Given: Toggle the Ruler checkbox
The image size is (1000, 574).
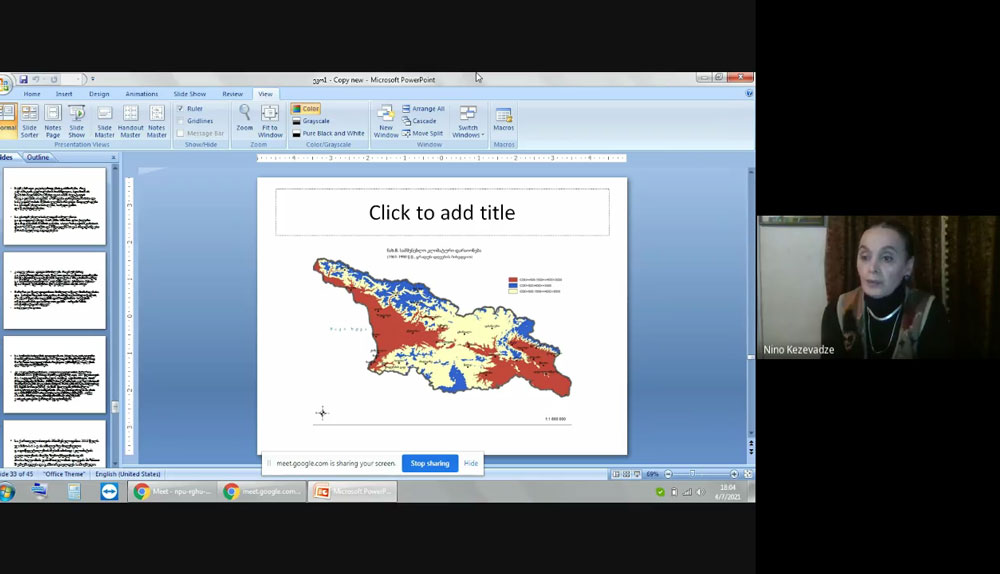Looking at the screenshot, I should click(180, 108).
